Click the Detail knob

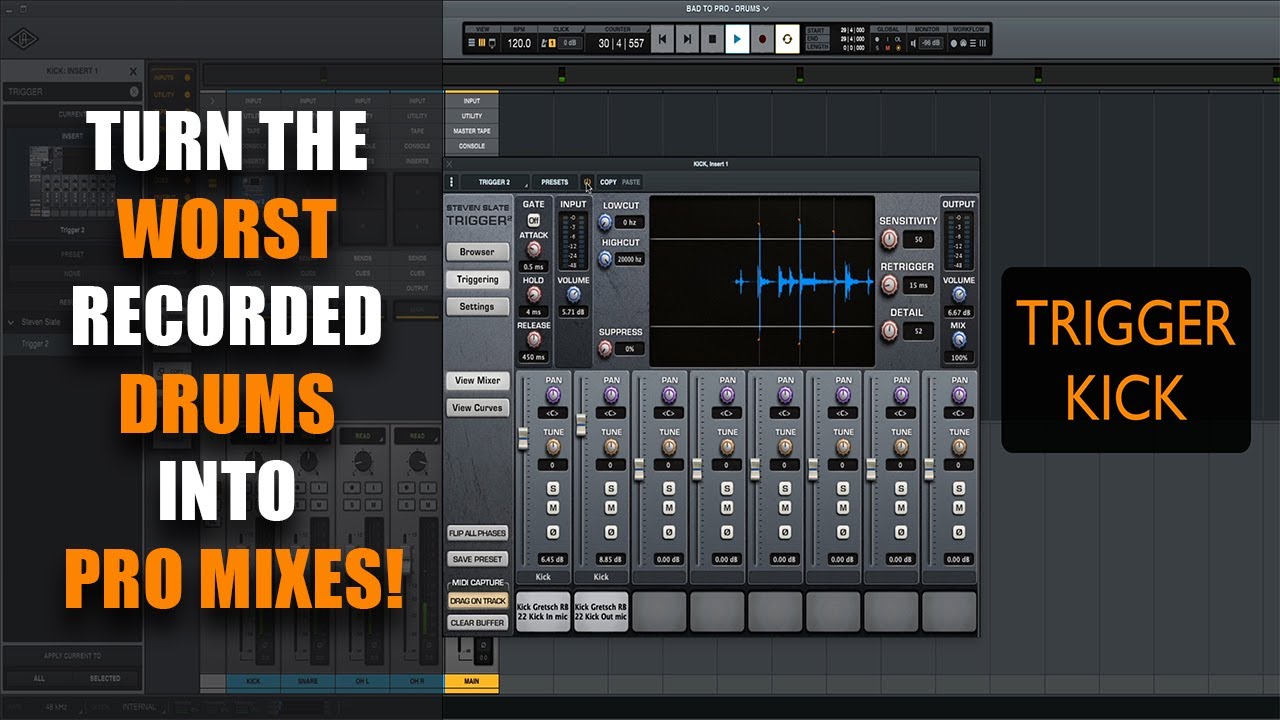tap(889, 331)
